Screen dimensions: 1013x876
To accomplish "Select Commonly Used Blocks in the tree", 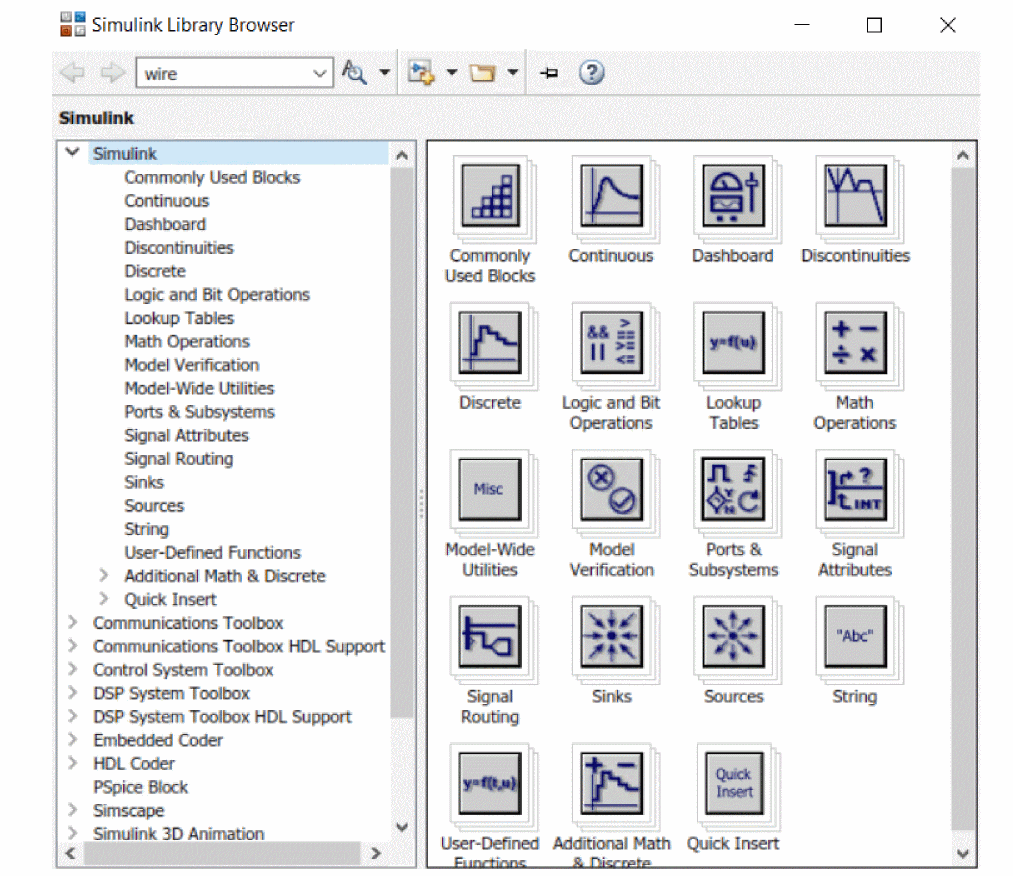I will [x=212, y=177].
